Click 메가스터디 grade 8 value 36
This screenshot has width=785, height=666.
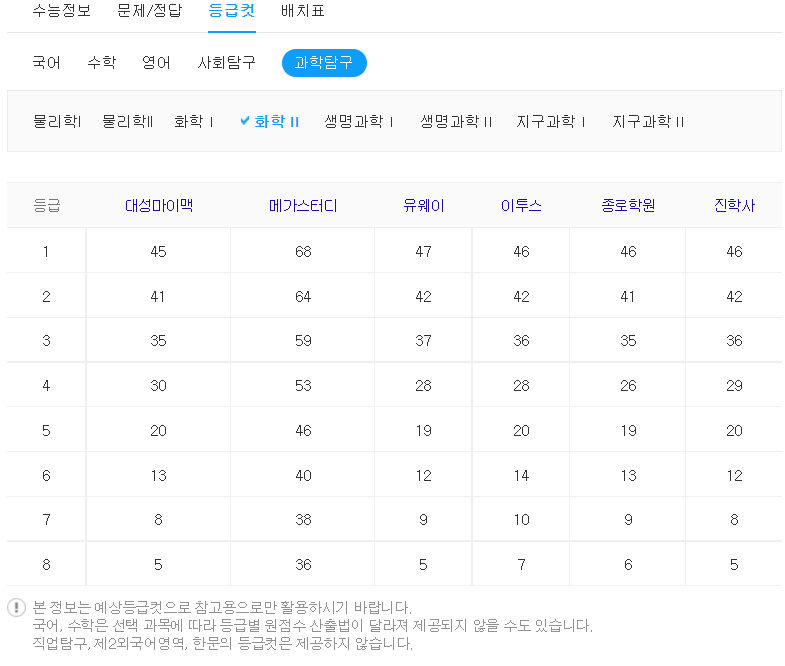click(x=303, y=565)
